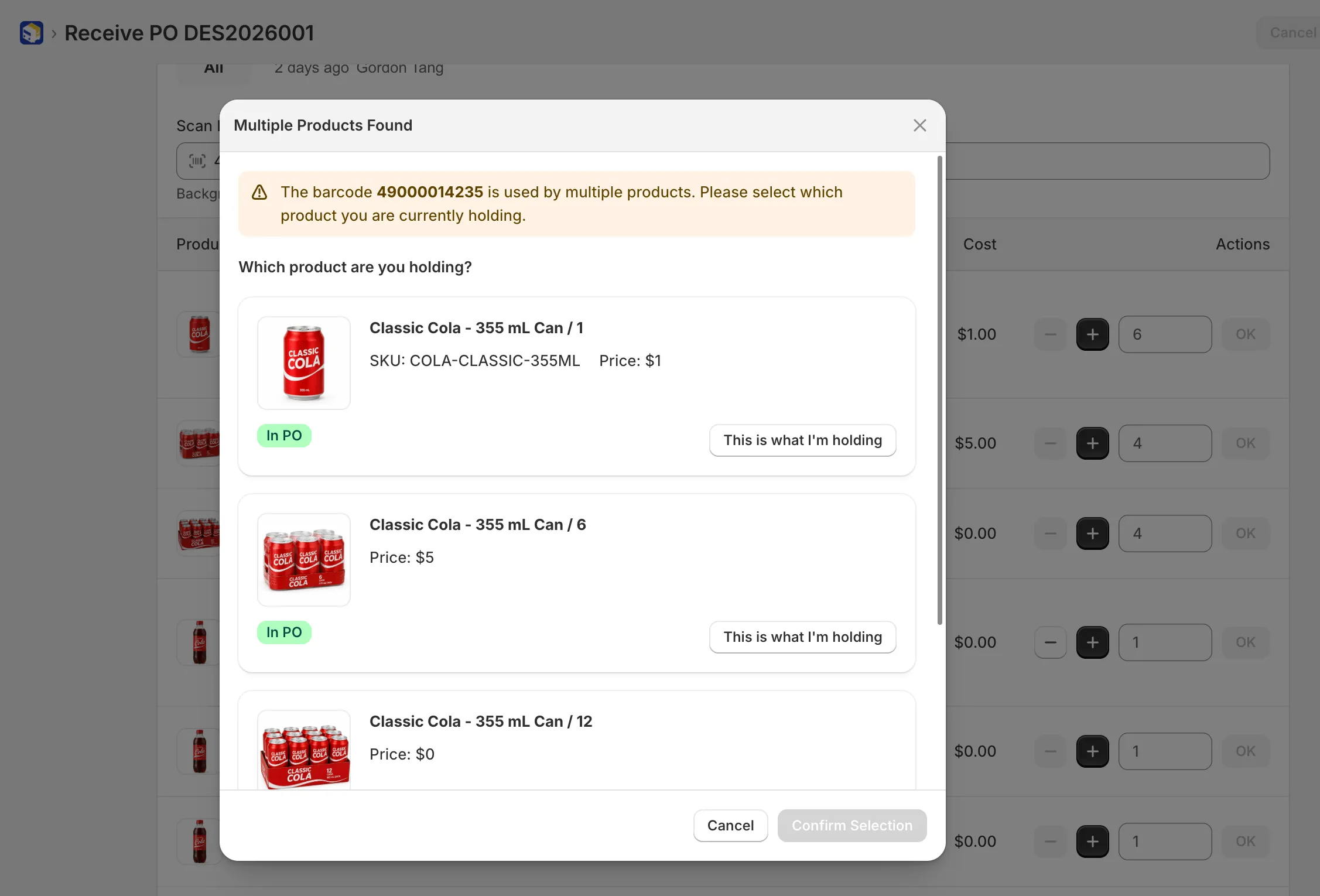Click the breadcrumb chevron next to logo
Image resolution: width=1320 pixels, height=896 pixels.
tap(54, 33)
